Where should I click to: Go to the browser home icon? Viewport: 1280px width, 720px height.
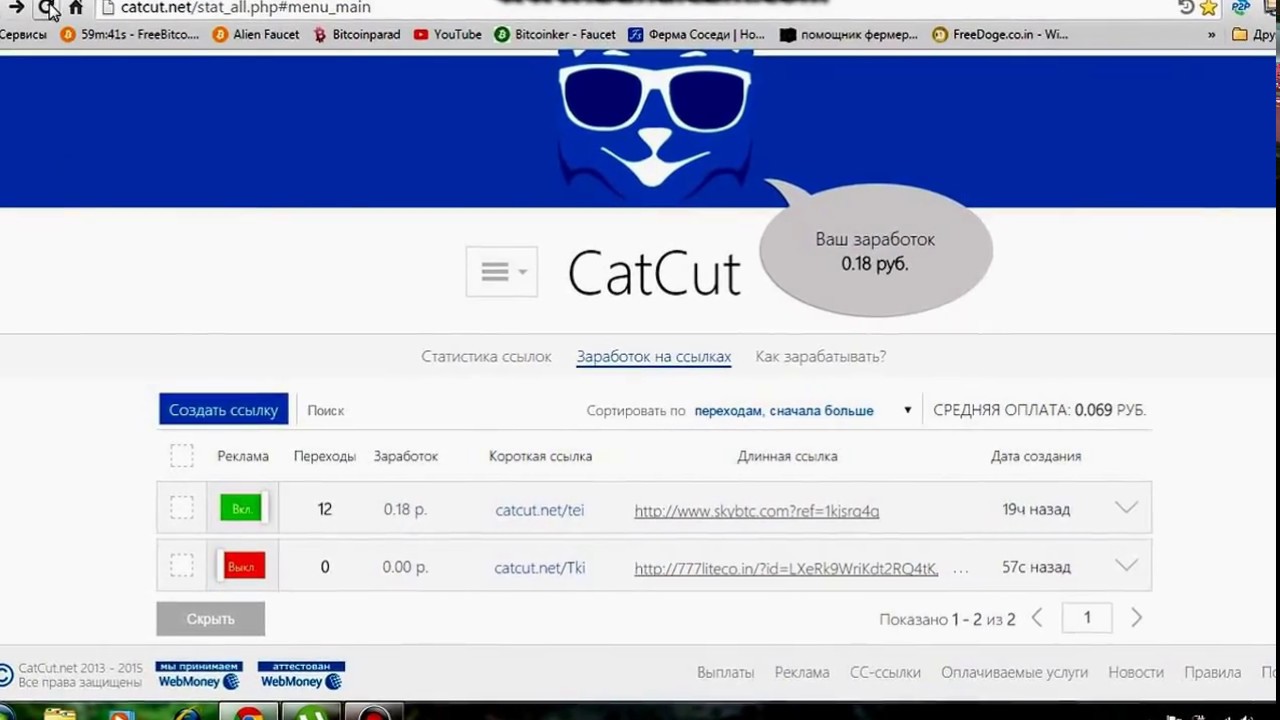[76, 7]
